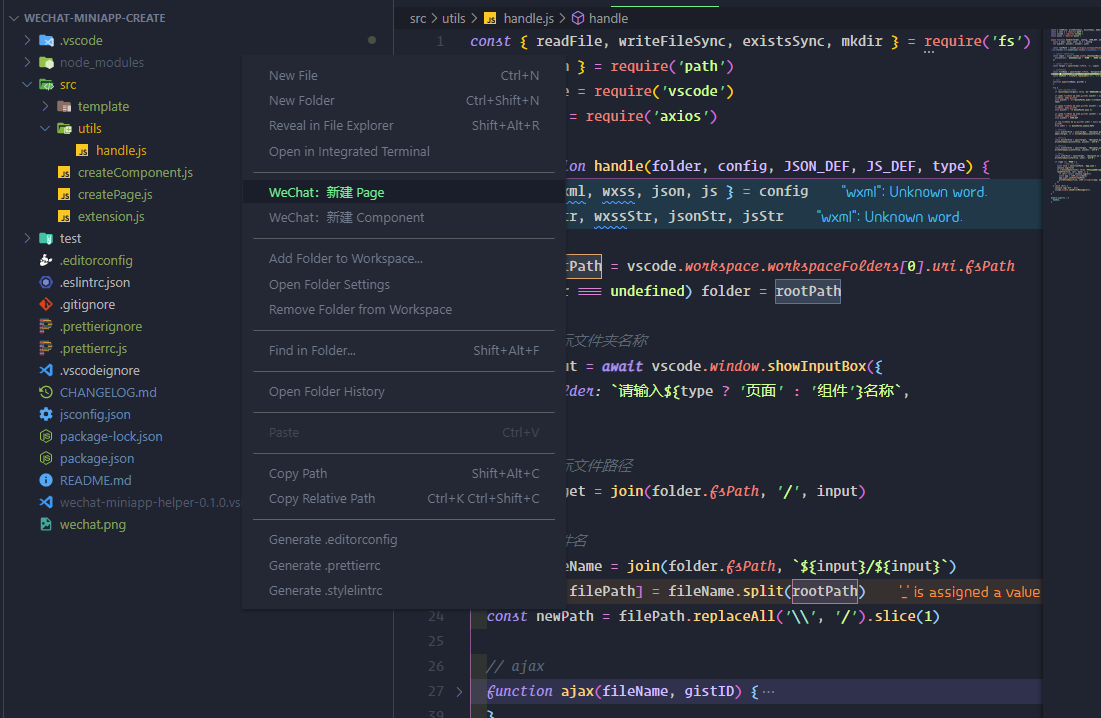Click the VS Code icon beside .vscodeignore
Viewport: 1101px width, 718px height.
46,371
